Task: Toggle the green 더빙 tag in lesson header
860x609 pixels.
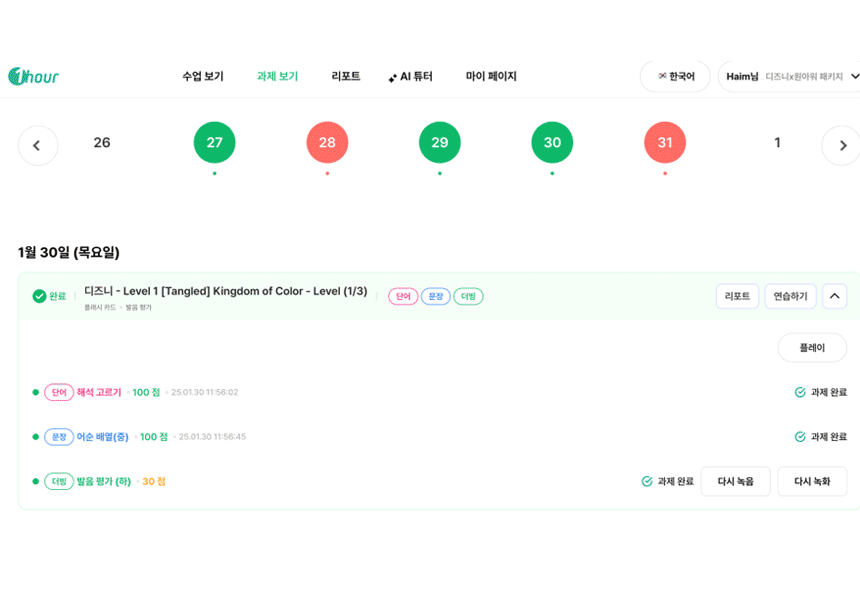Action: tap(468, 297)
